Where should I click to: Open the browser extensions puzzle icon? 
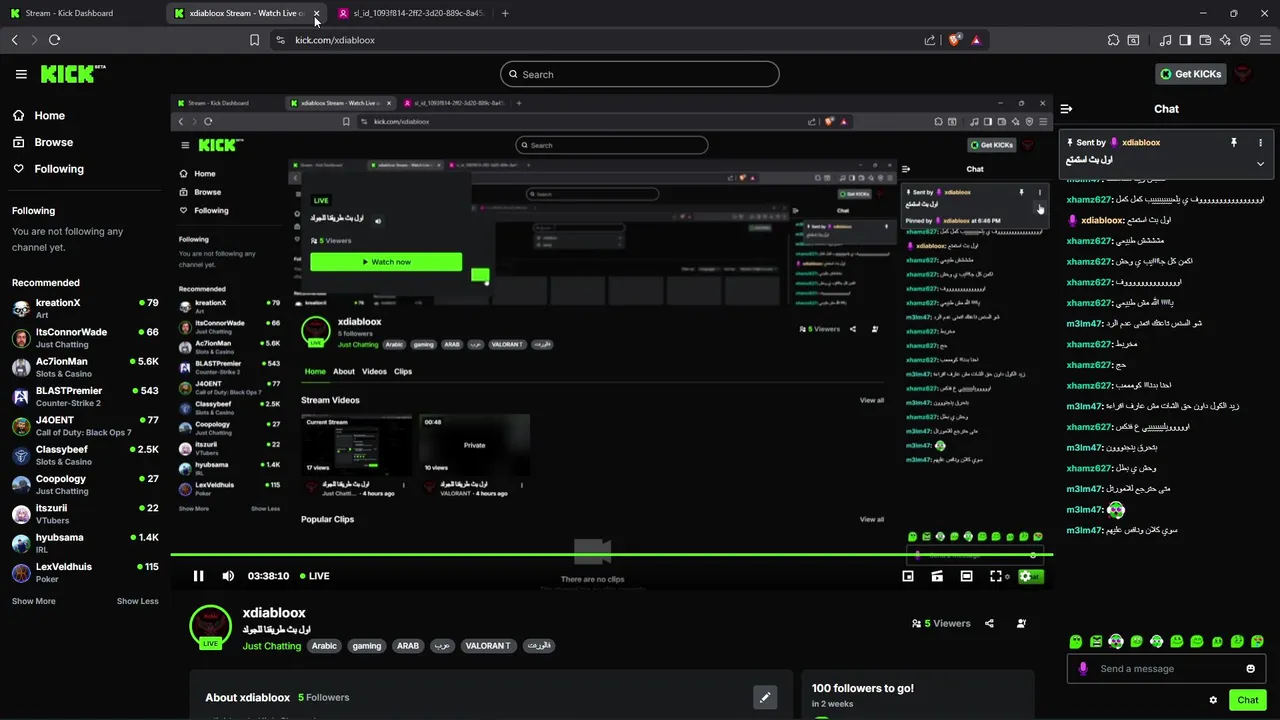pos(1113,40)
